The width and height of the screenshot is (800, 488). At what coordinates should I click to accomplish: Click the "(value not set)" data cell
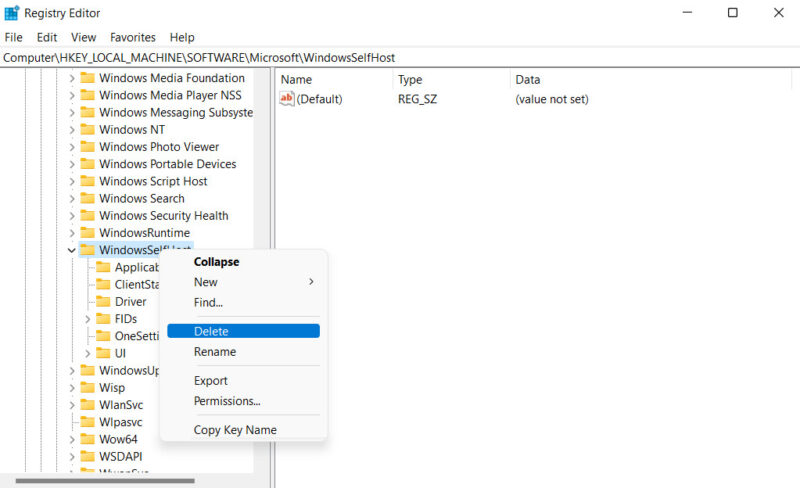point(552,99)
